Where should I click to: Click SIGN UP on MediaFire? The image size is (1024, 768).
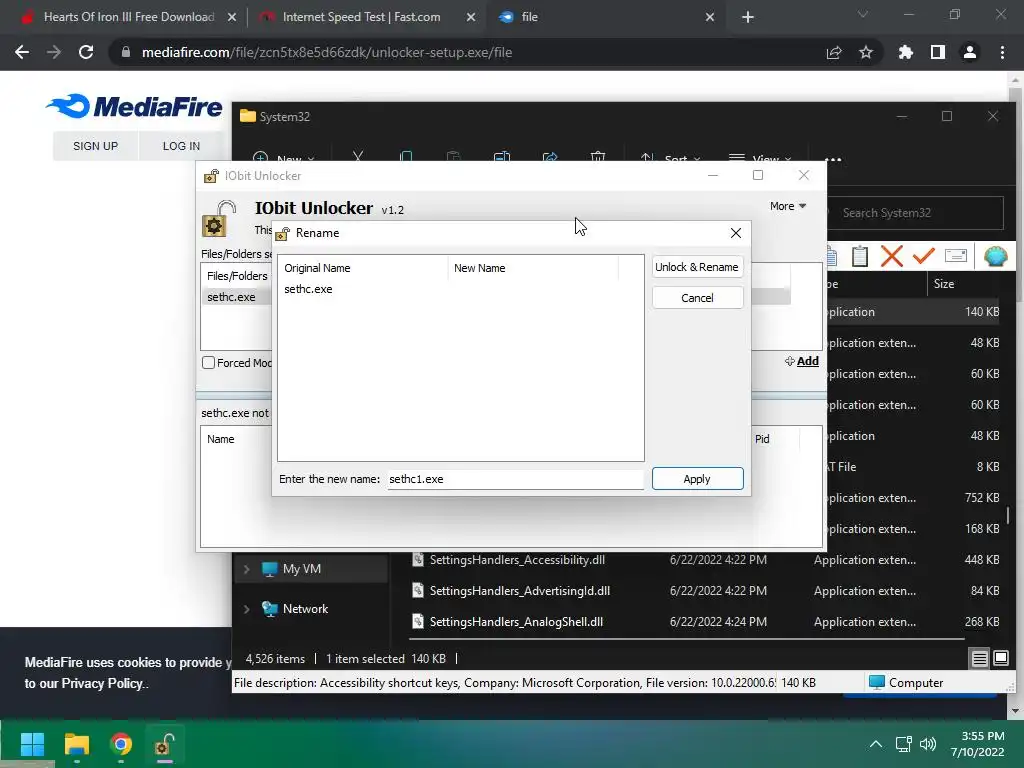95,146
